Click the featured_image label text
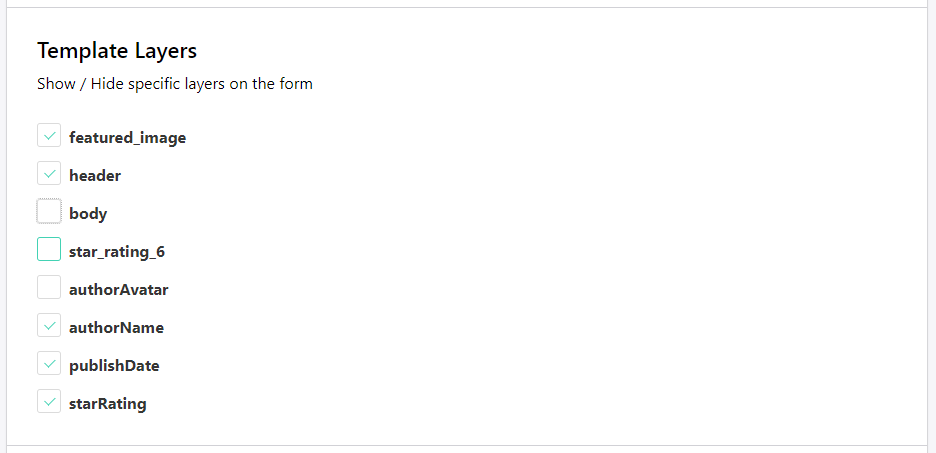The image size is (936, 453). pos(127,138)
